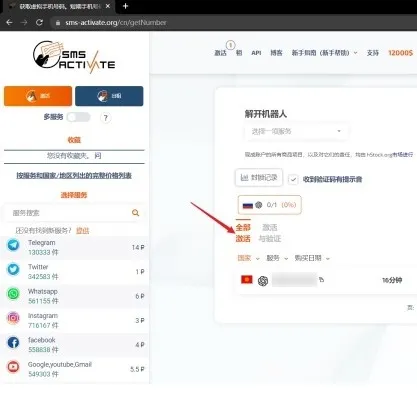Click the Telegram price 14 ₽
The width and height of the screenshot is (417, 394).
[138, 247]
